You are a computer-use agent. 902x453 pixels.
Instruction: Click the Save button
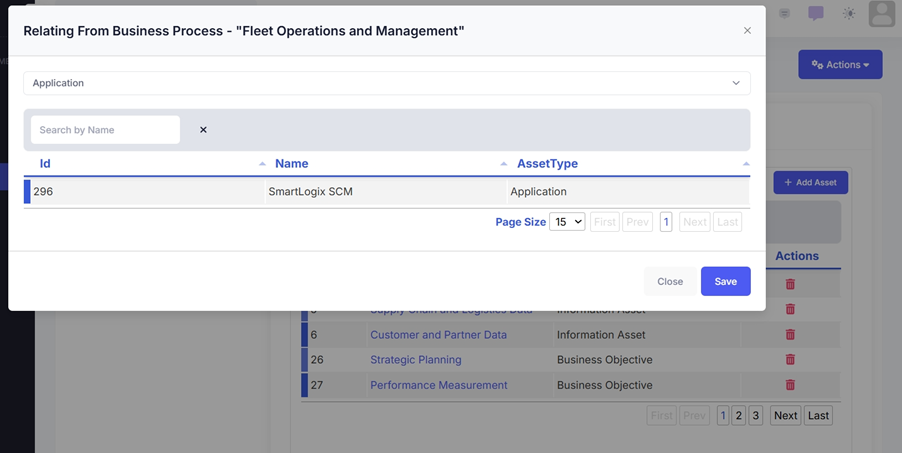pyautogui.click(x=725, y=281)
